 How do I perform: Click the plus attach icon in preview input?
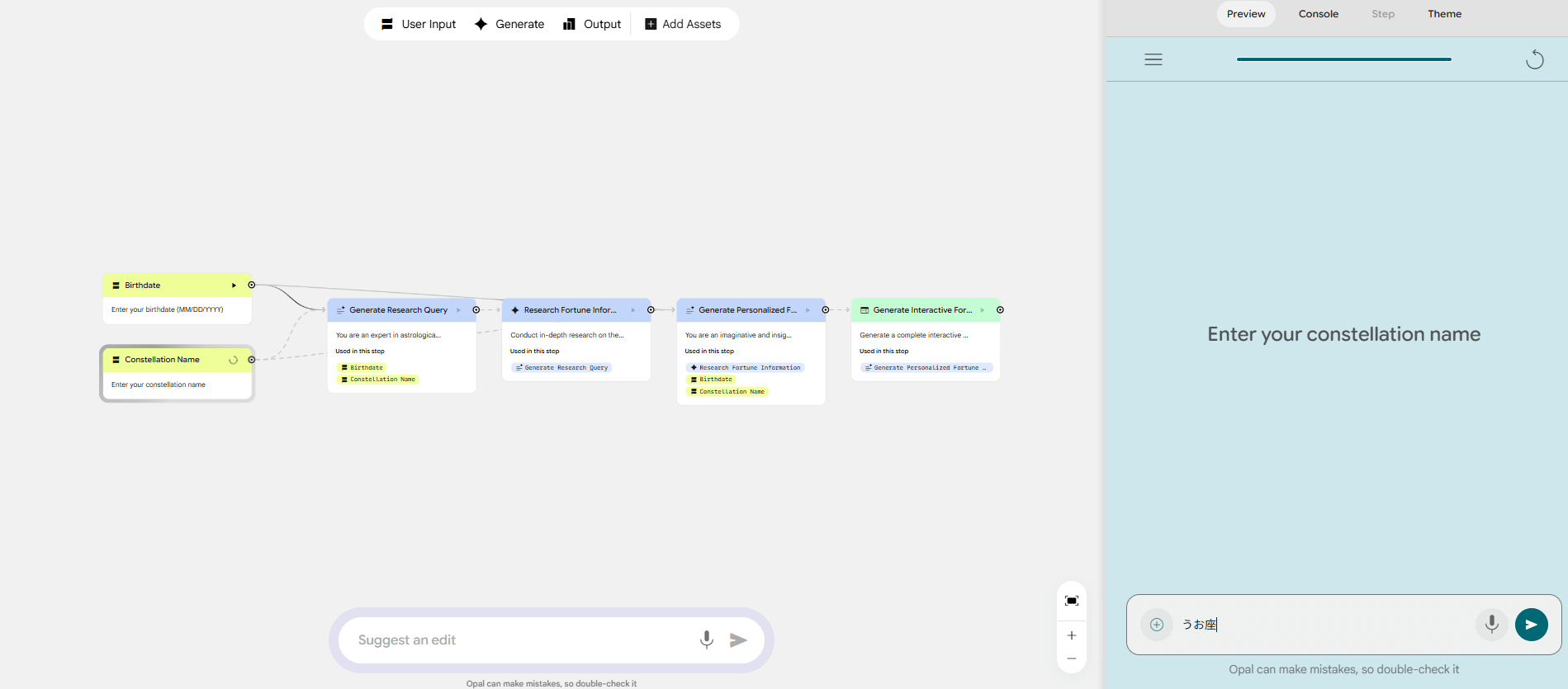[1156, 625]
